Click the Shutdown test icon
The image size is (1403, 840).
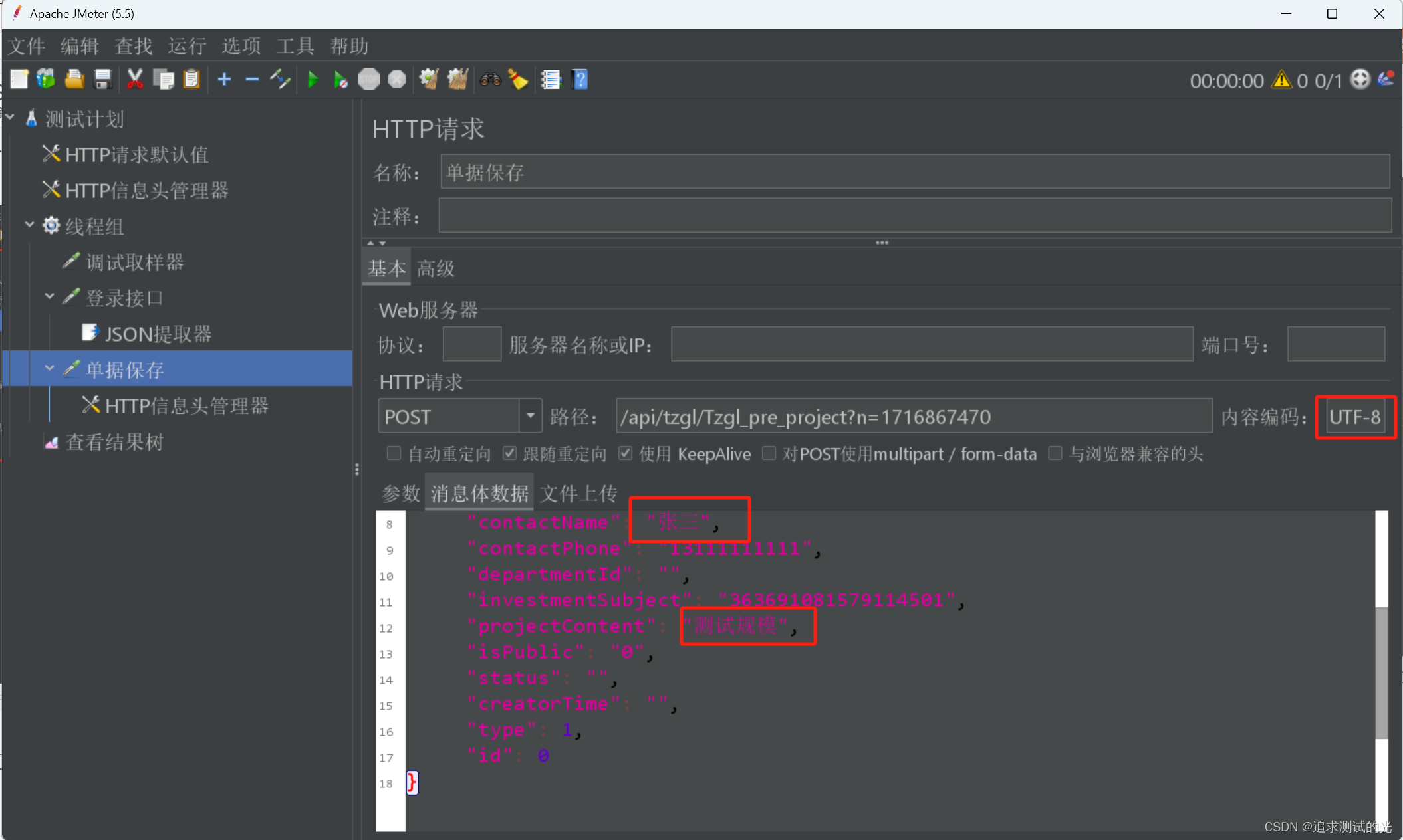tap(397, 80)
